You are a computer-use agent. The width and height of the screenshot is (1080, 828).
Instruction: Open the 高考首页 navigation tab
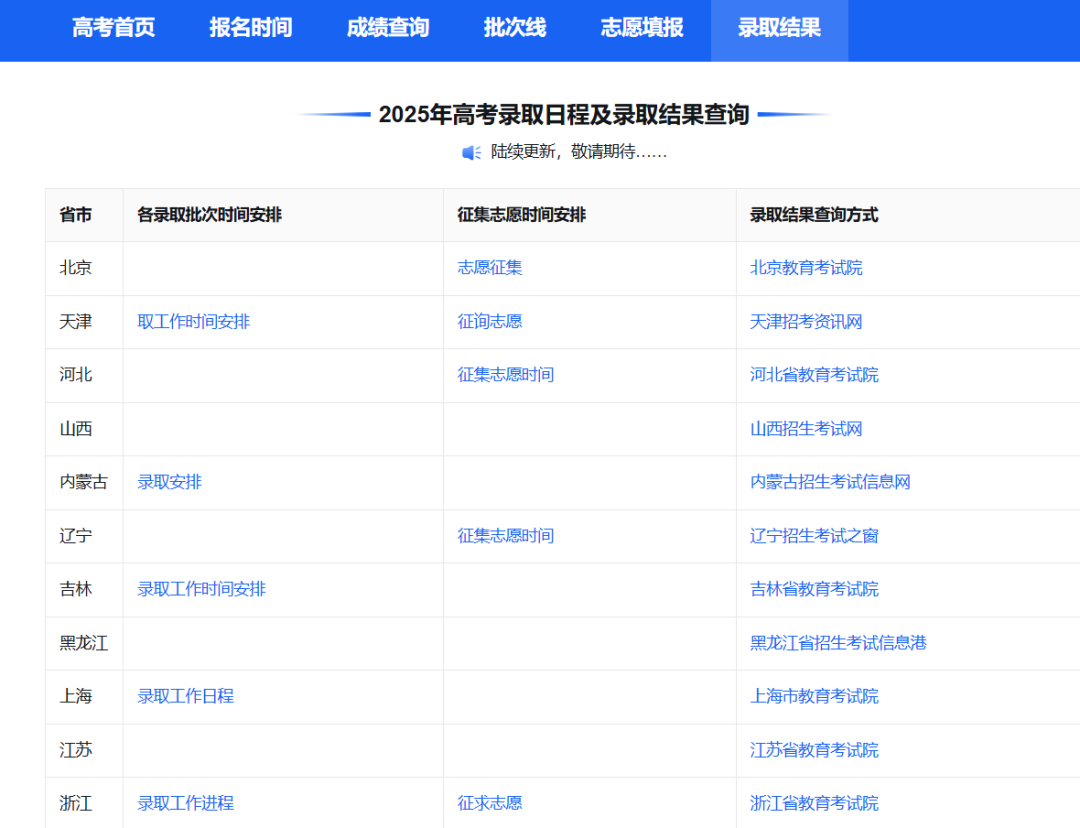[113, 28]
